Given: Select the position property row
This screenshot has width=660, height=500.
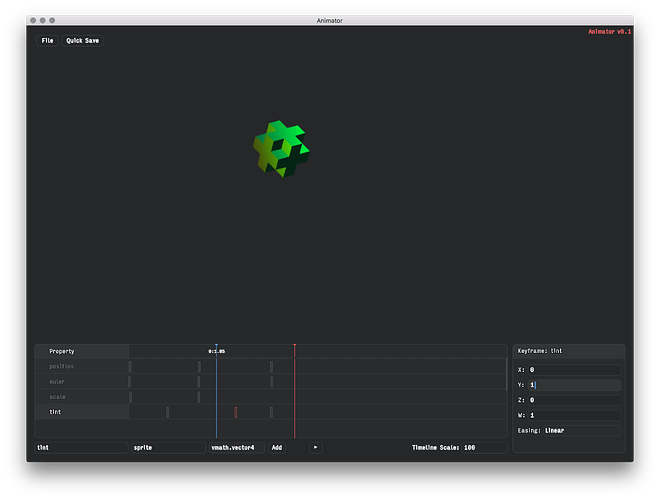Looking at the screenshot, I should pyautogui.click(x=82, y=367).
